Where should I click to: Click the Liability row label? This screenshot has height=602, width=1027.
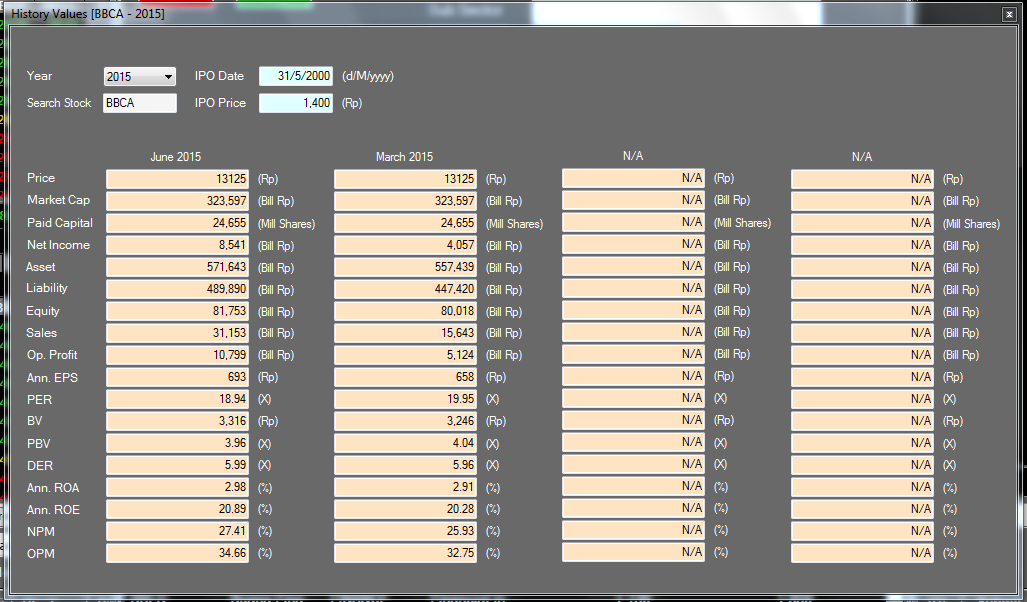pyautogui.click(x=47, y=288)
